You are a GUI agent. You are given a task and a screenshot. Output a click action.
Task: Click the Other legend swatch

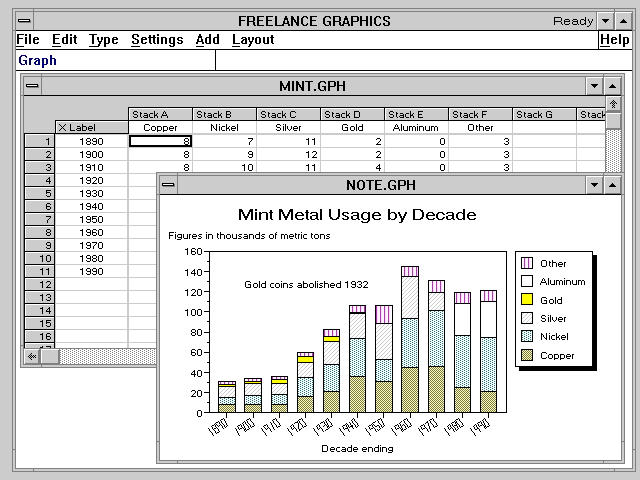527,263
